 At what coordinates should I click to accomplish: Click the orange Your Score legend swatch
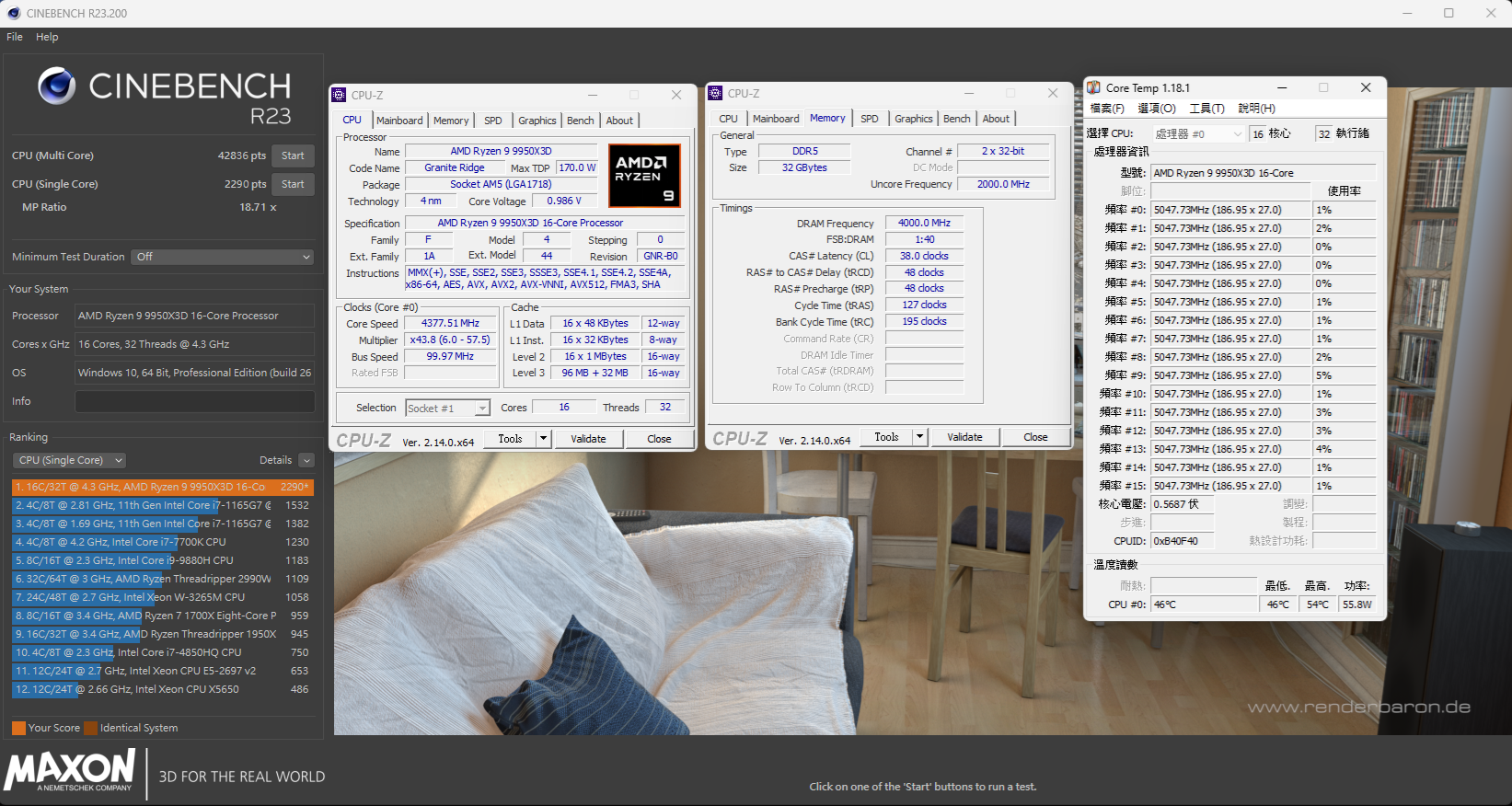pyautogui.click(x=18, y=728)
